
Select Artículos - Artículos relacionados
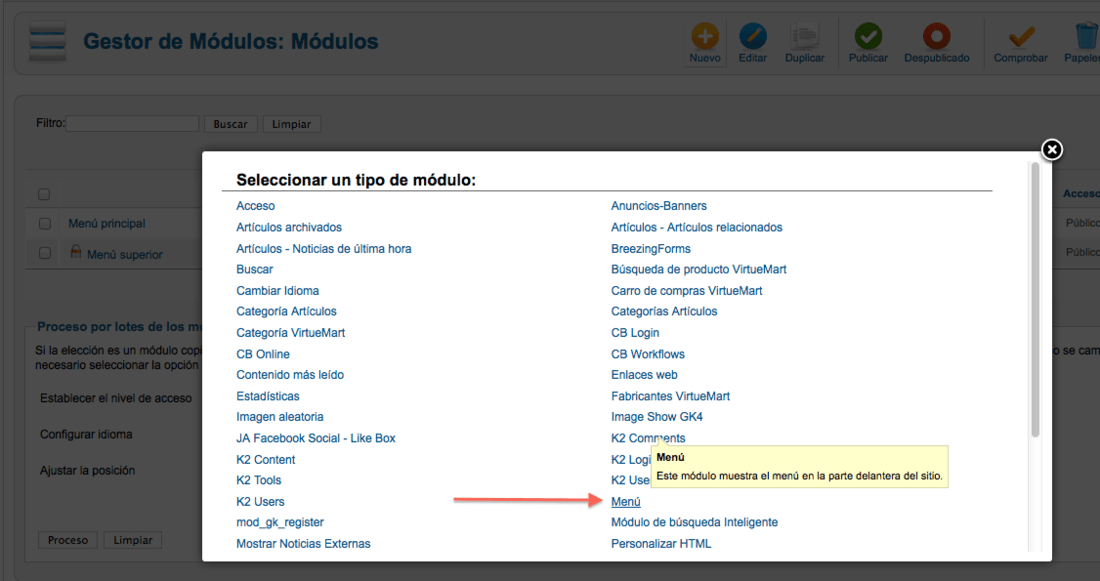697,227
